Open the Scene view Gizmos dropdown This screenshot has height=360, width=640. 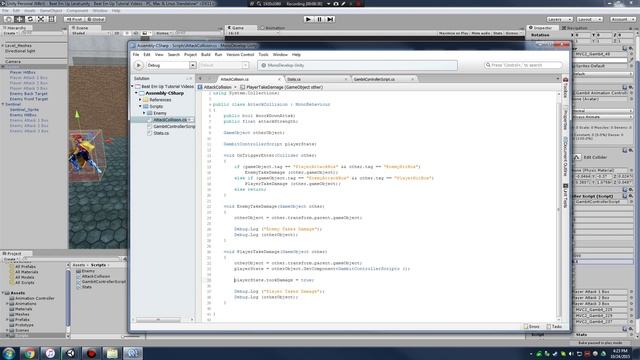click(x=164, y=33)
